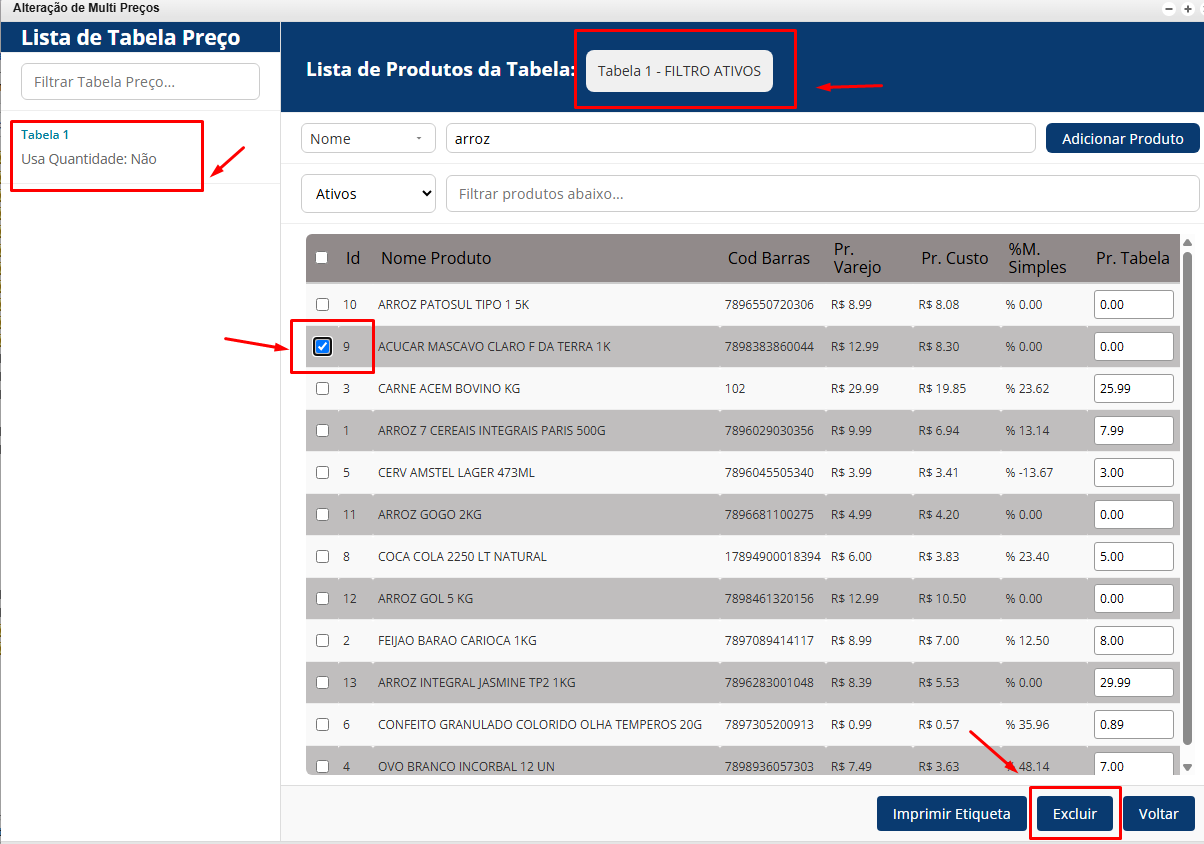Click the Pr. Tabela column header

pos(1132,258)
